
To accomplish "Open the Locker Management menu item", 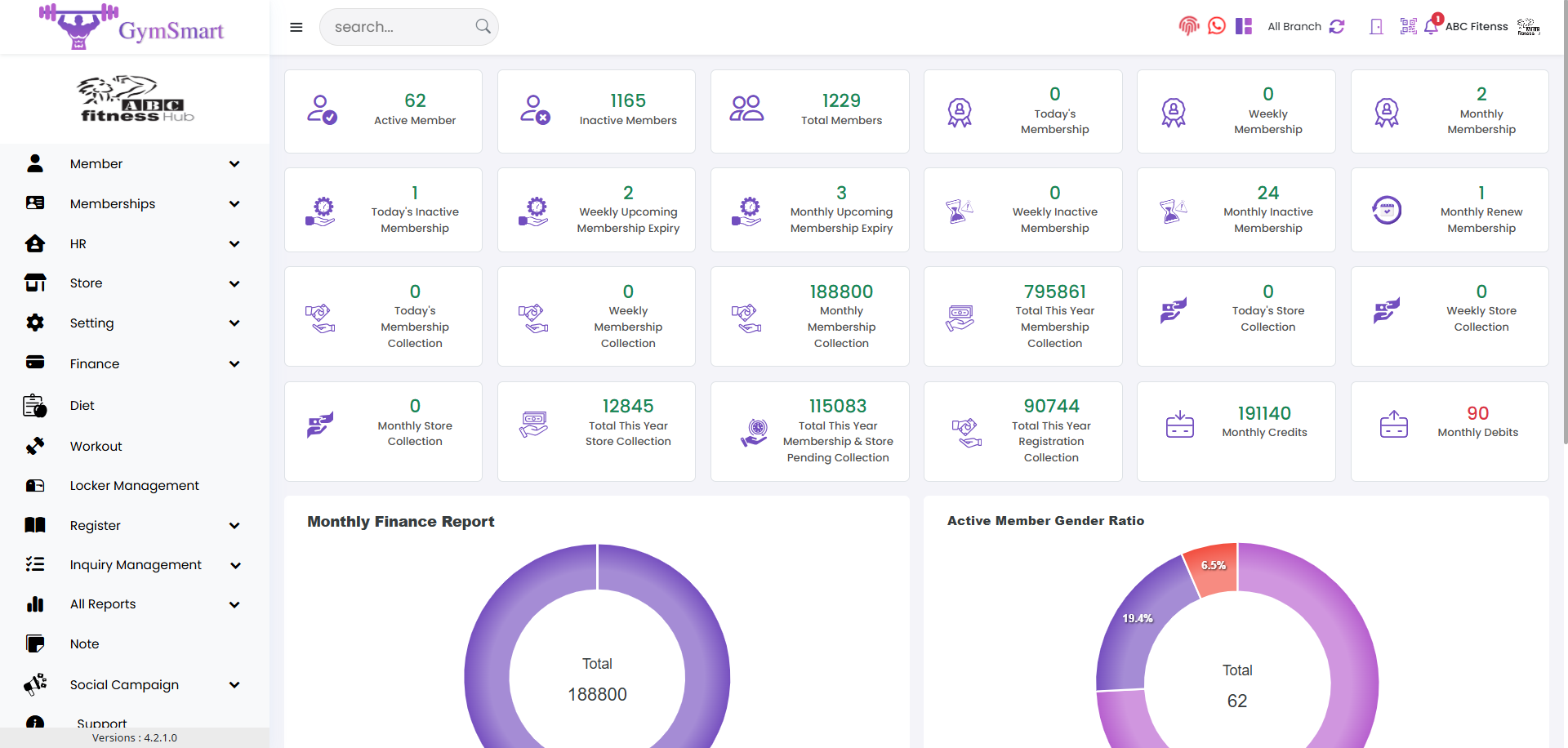I will pos(135,485).
